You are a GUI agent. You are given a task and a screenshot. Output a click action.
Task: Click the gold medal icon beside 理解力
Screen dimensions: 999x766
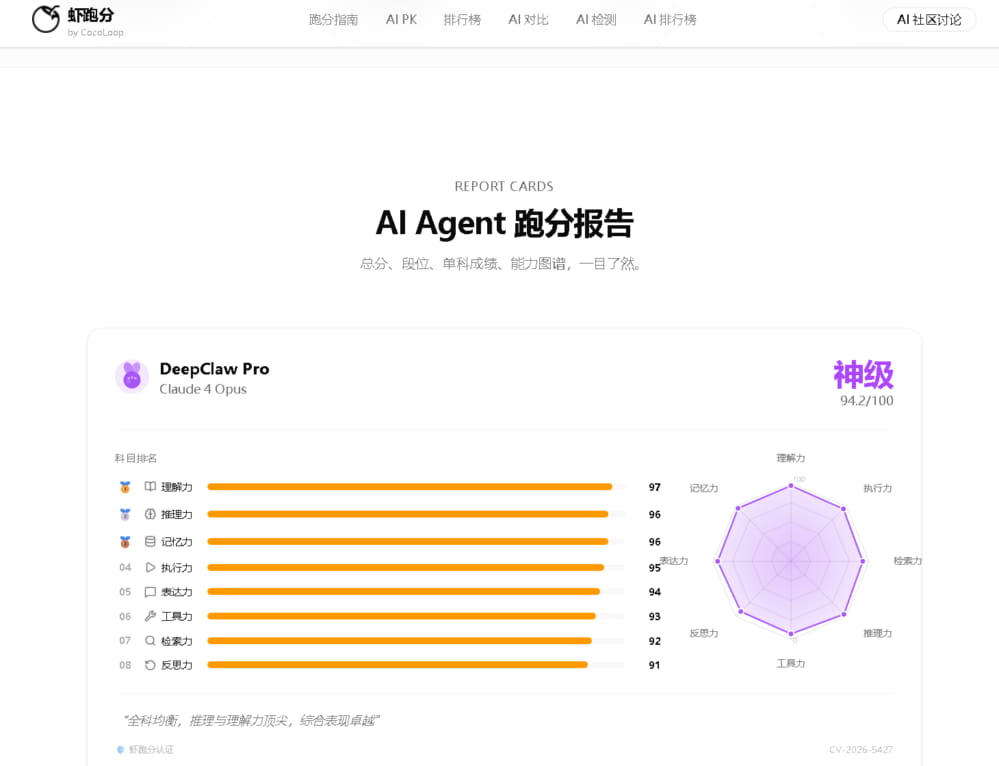click(x=125, y=487)
